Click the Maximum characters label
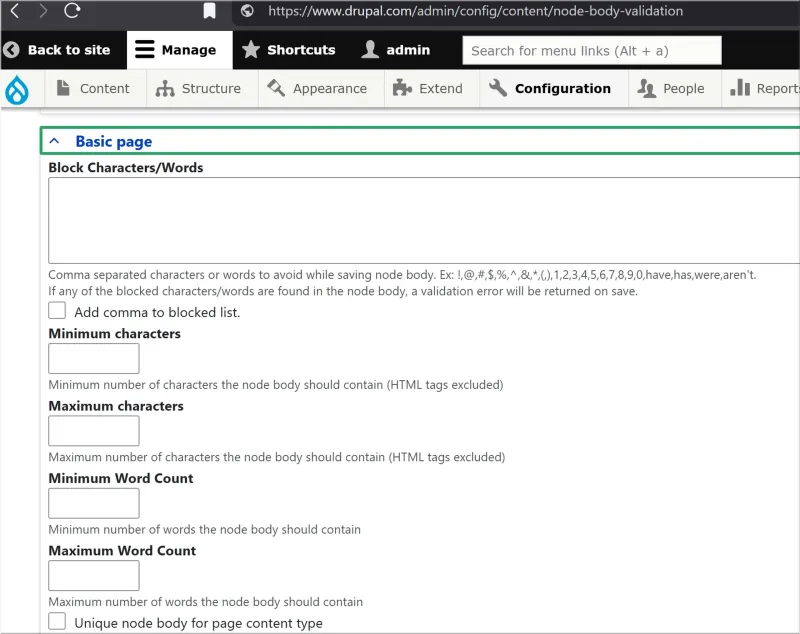The width and height of the screenshot is (800, 634). [116, 406]
